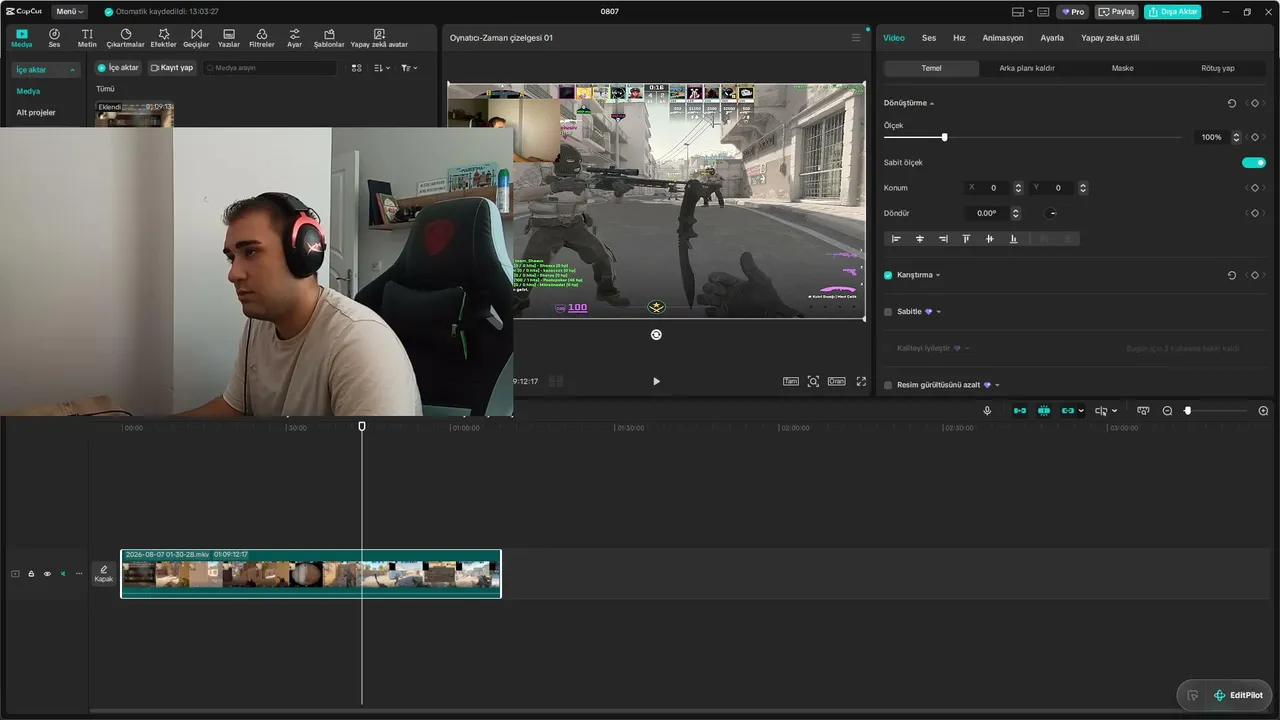Click the Paylaş share button

[x=1117, y=12]
